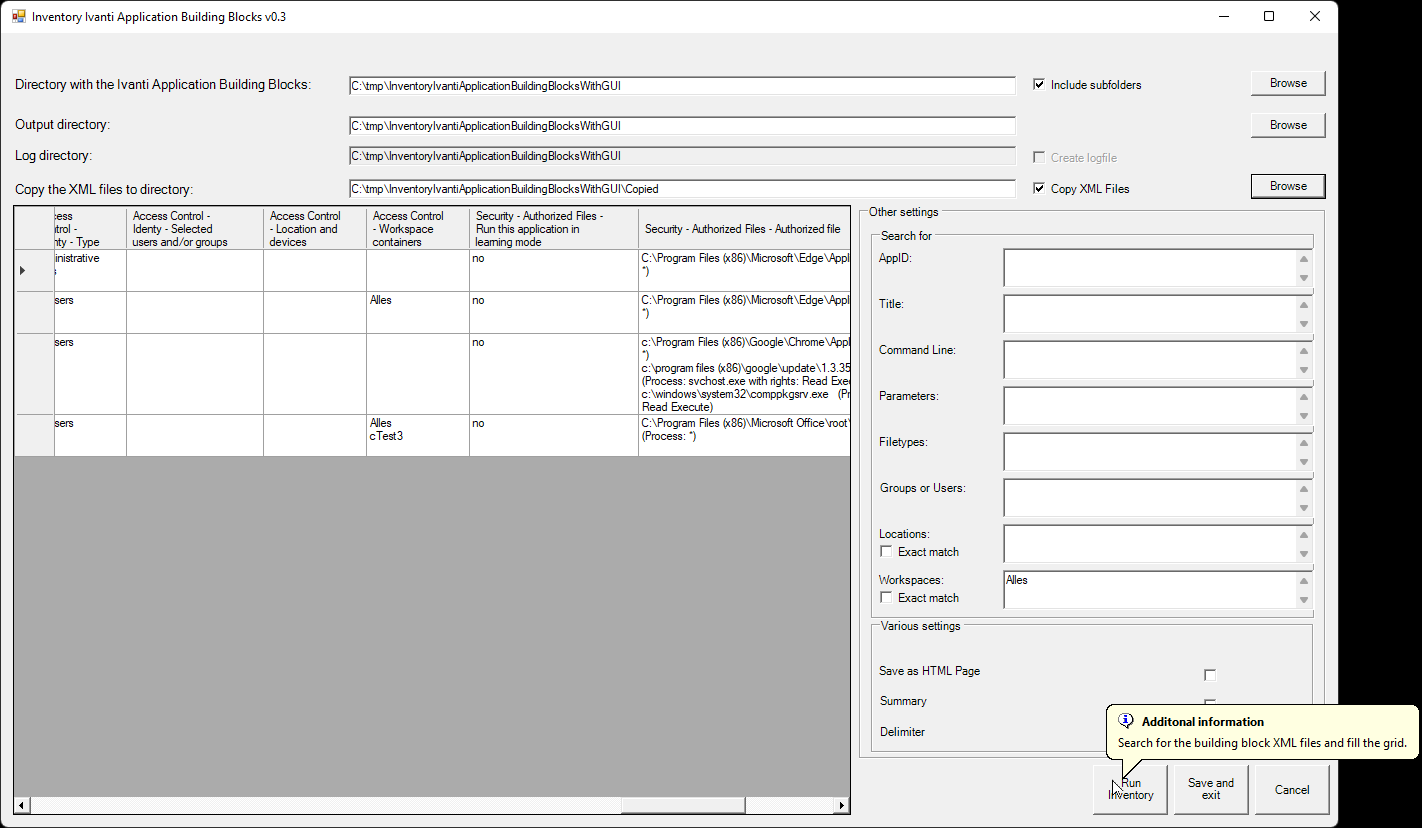Click the Save and exit button
The image size is (1422, 828).
(1210, 789)
